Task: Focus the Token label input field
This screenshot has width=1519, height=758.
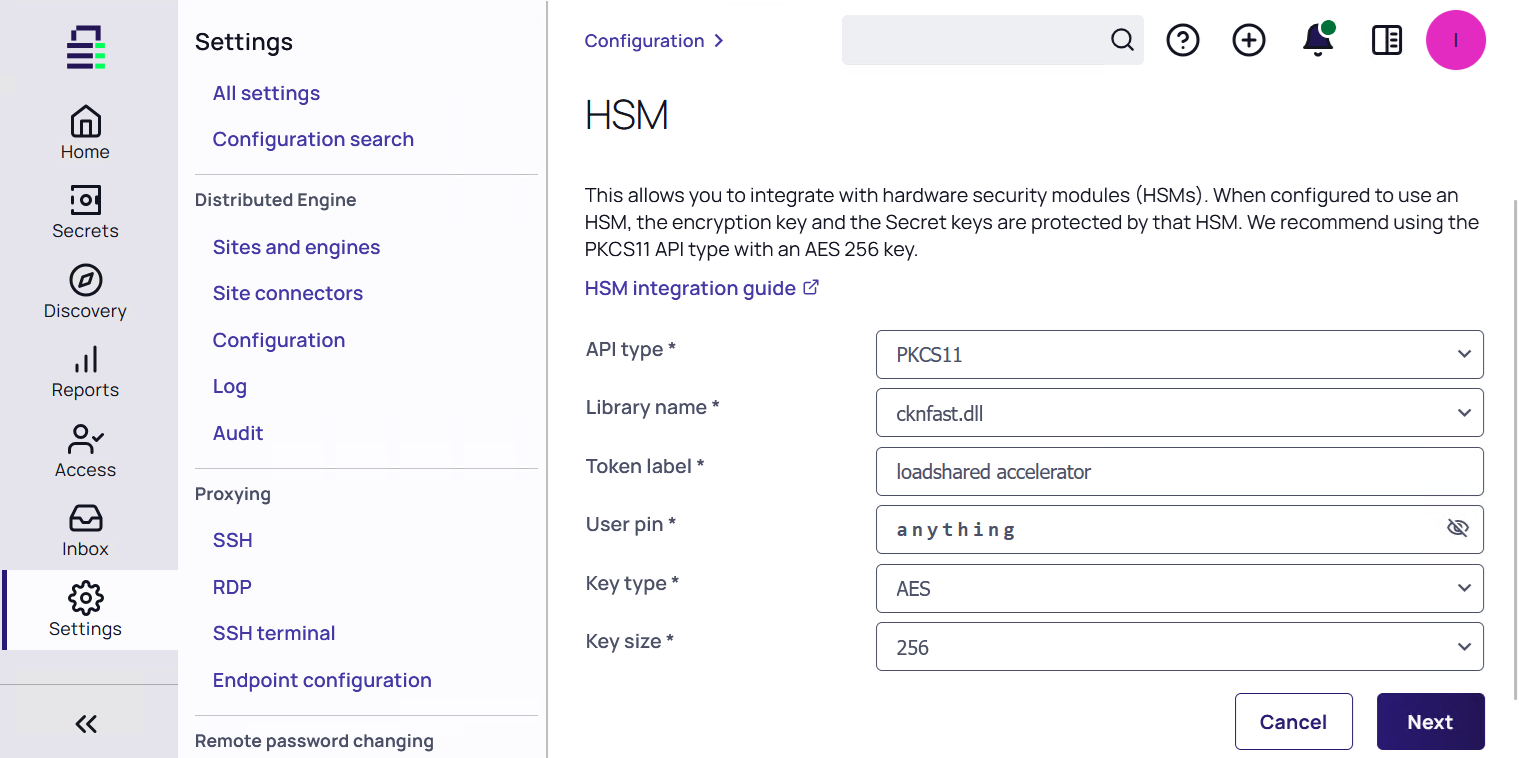Action: pos(1180,471)
